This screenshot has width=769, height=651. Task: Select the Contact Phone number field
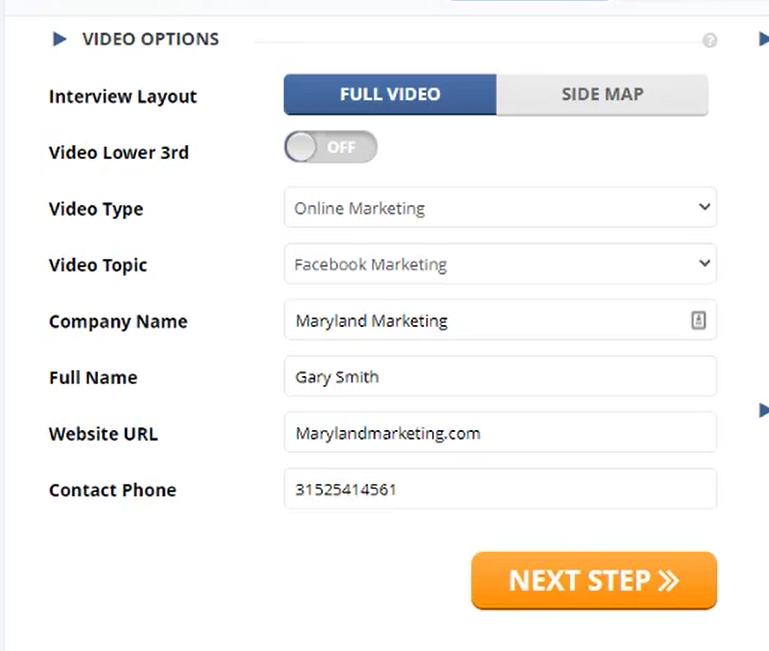500,490
